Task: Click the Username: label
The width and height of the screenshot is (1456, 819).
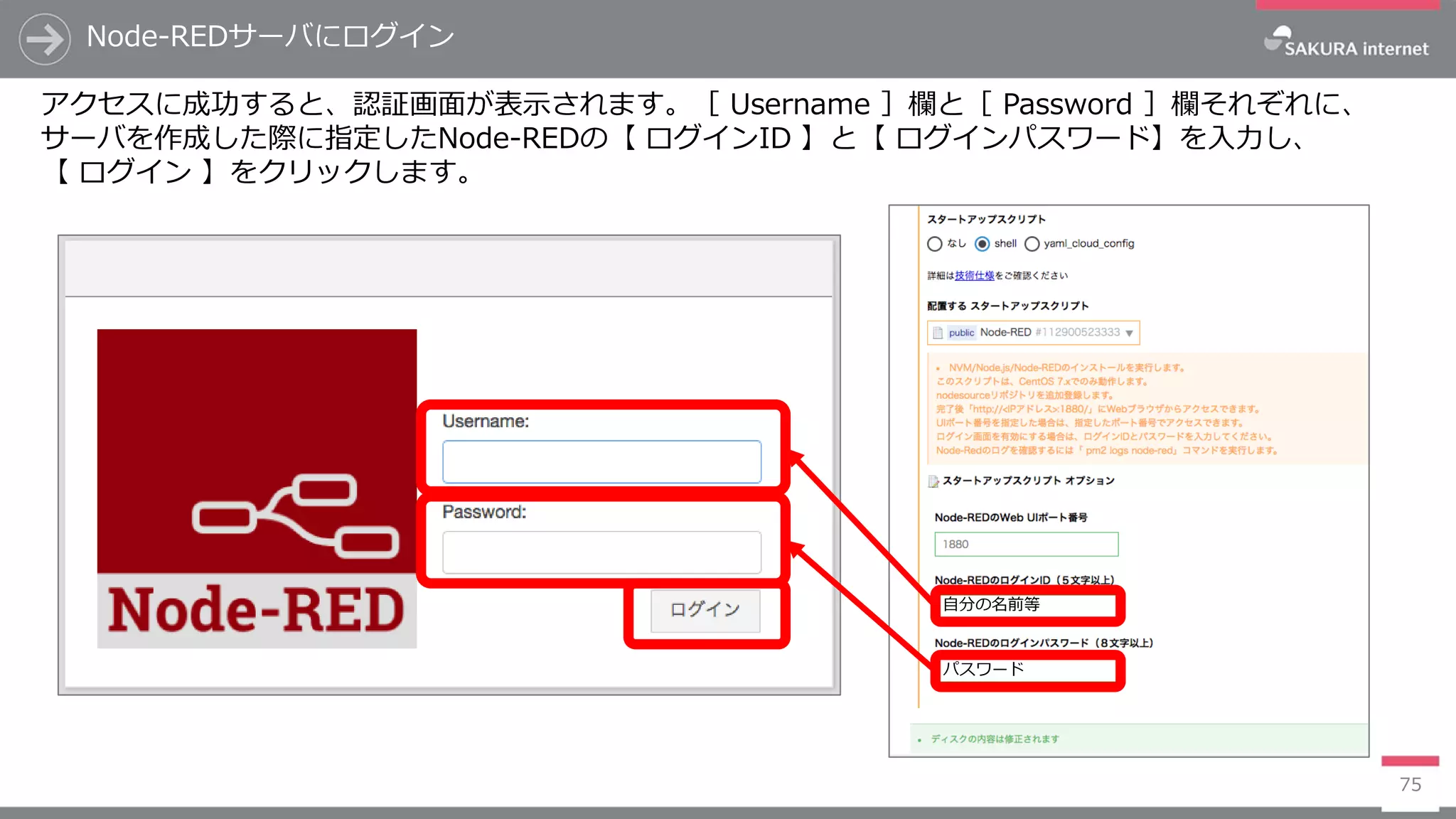Action: point(486,422)
